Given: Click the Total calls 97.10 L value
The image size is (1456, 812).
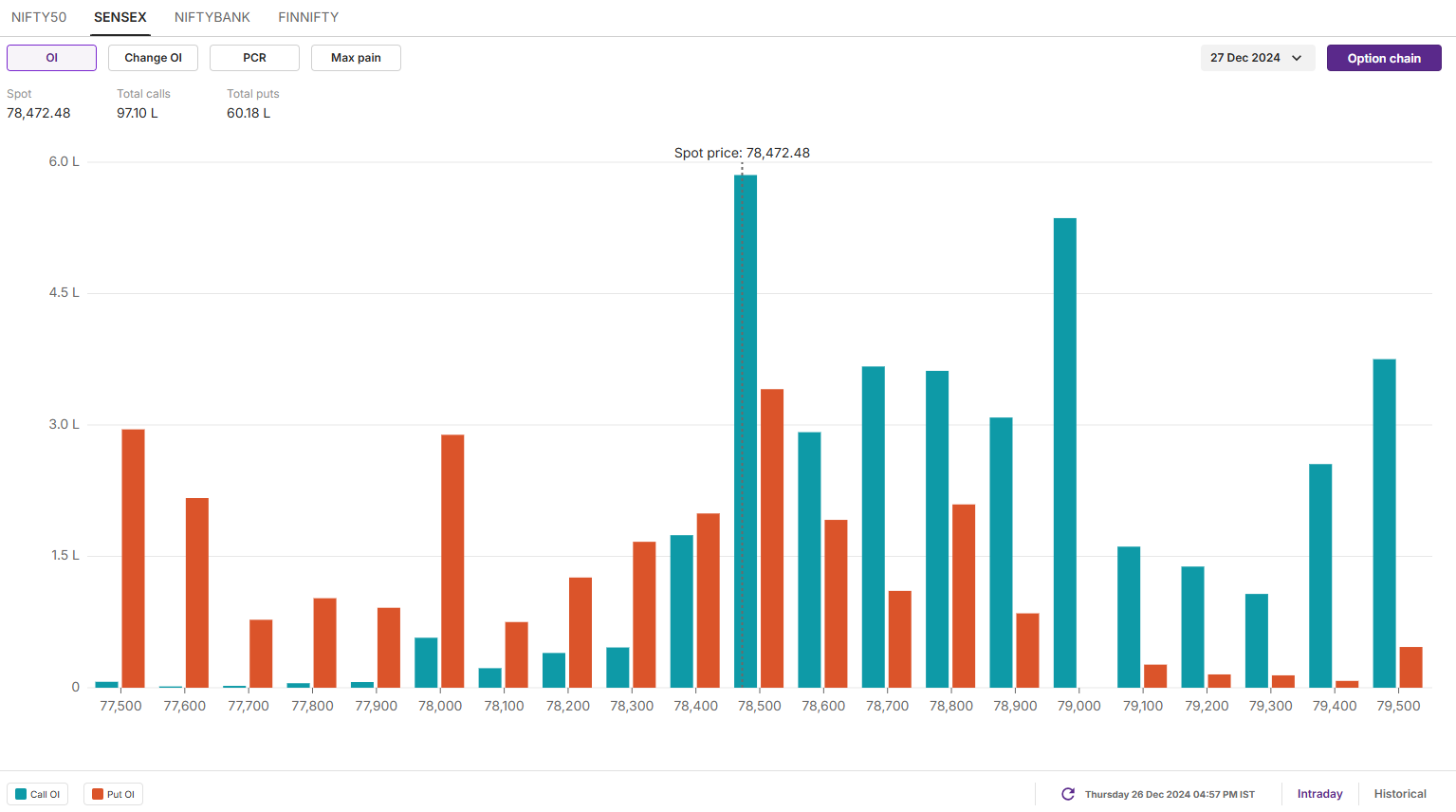Looking at the screenshot, I should pos(138,113).
